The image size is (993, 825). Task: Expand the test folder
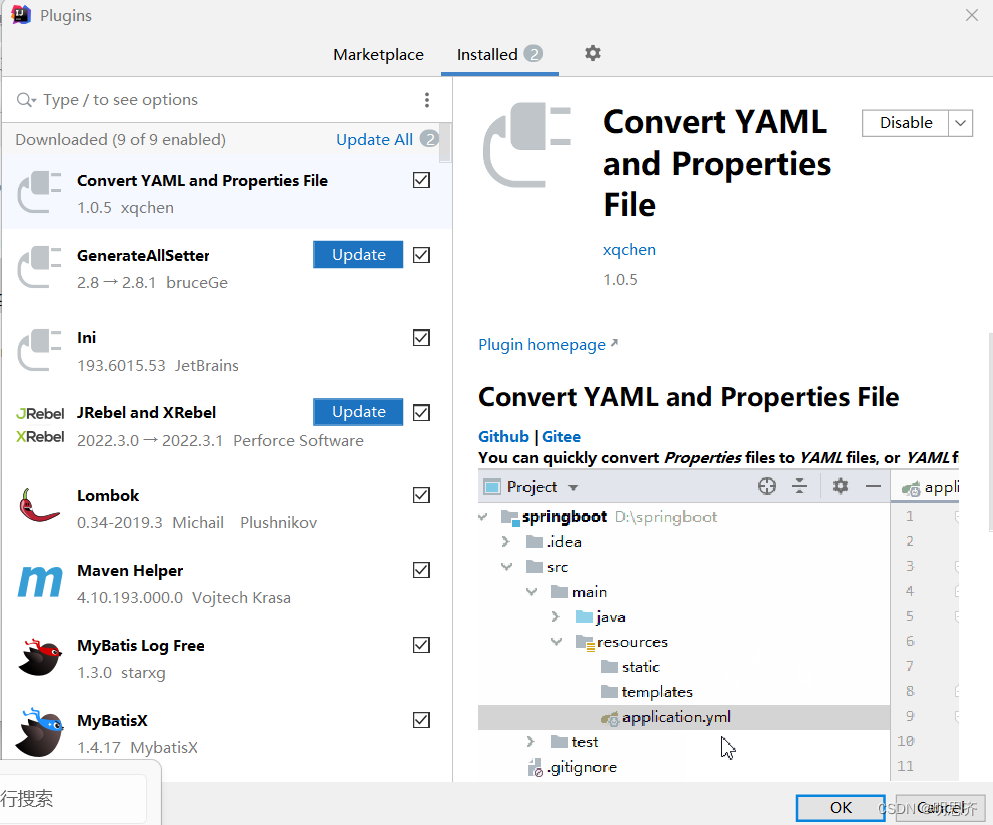point(531,741)
